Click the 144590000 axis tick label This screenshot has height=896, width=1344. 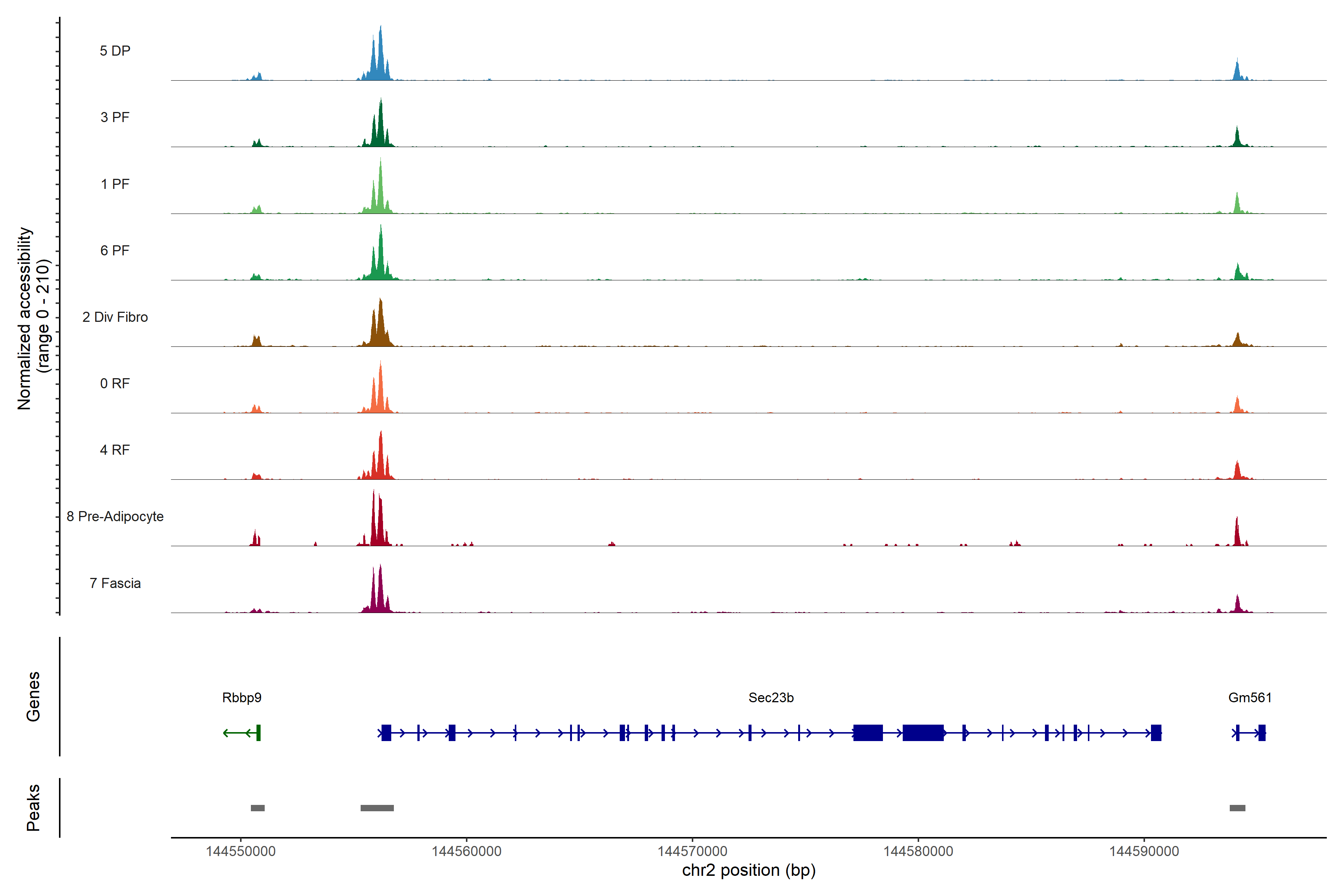pos(1144,851)
